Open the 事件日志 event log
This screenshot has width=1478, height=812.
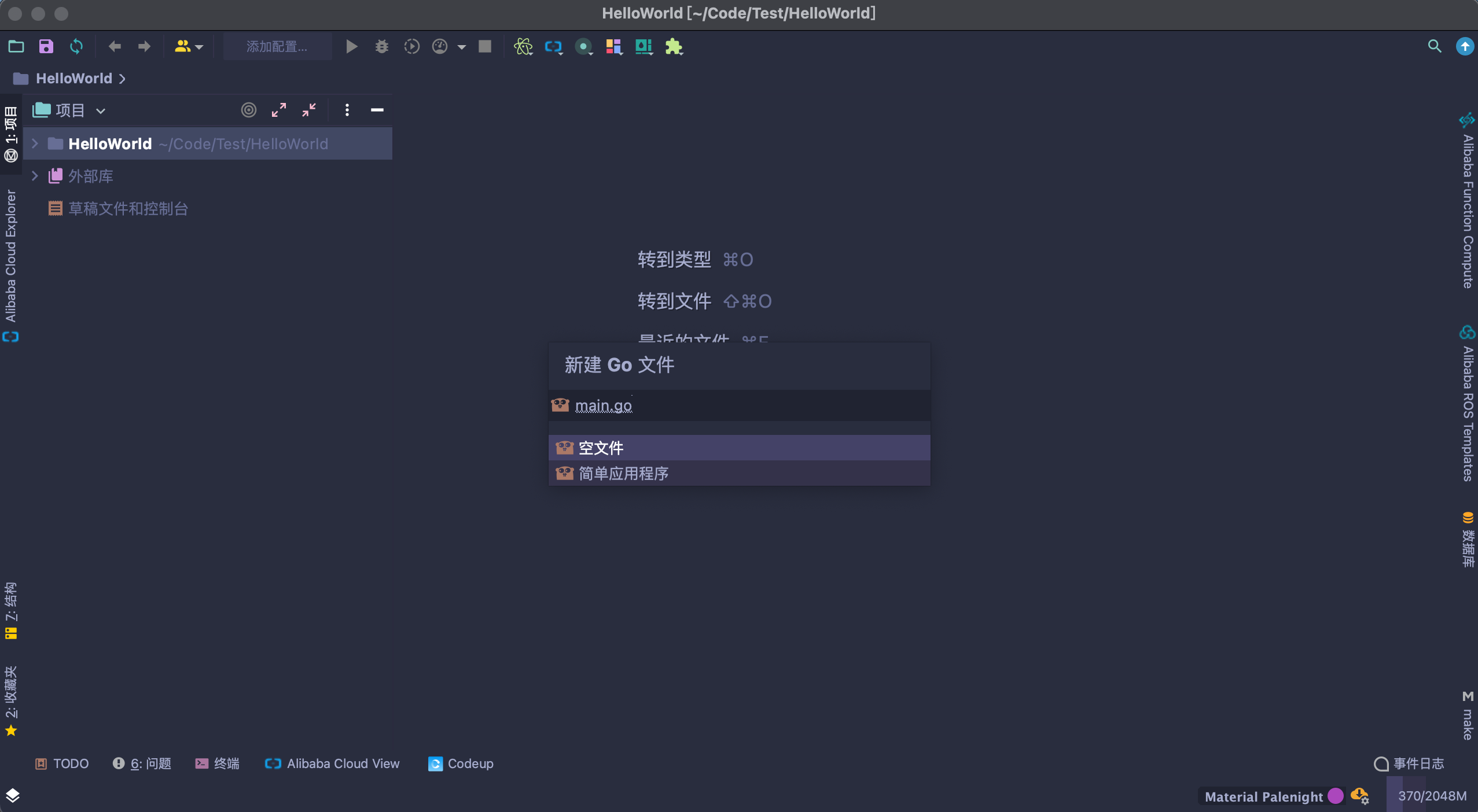(1409, 763)
